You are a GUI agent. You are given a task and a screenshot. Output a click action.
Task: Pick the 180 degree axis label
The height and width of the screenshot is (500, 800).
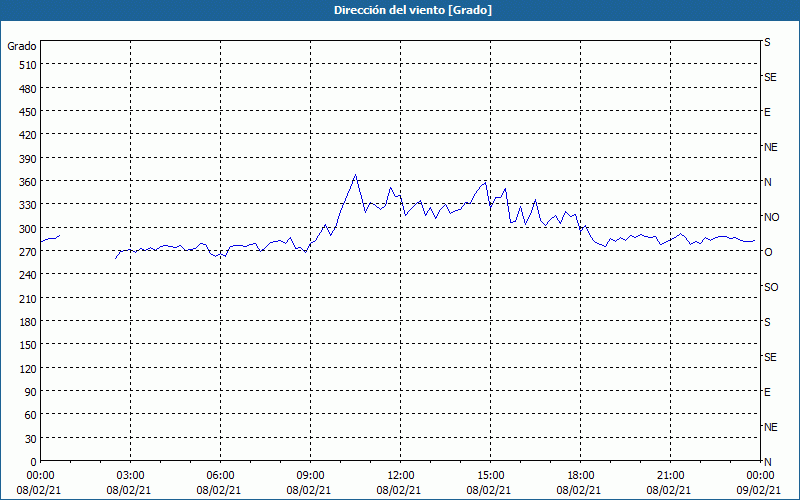pyautogui.click(x=28, y=322)
